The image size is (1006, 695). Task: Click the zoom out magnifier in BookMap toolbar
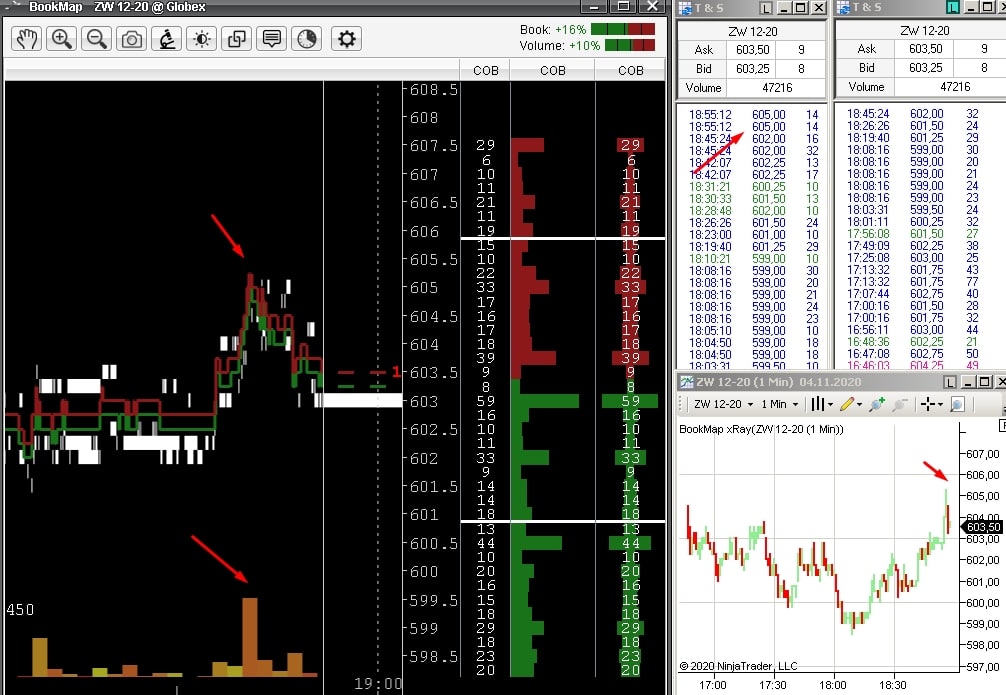pyautogui.click(x=96, y=39)
